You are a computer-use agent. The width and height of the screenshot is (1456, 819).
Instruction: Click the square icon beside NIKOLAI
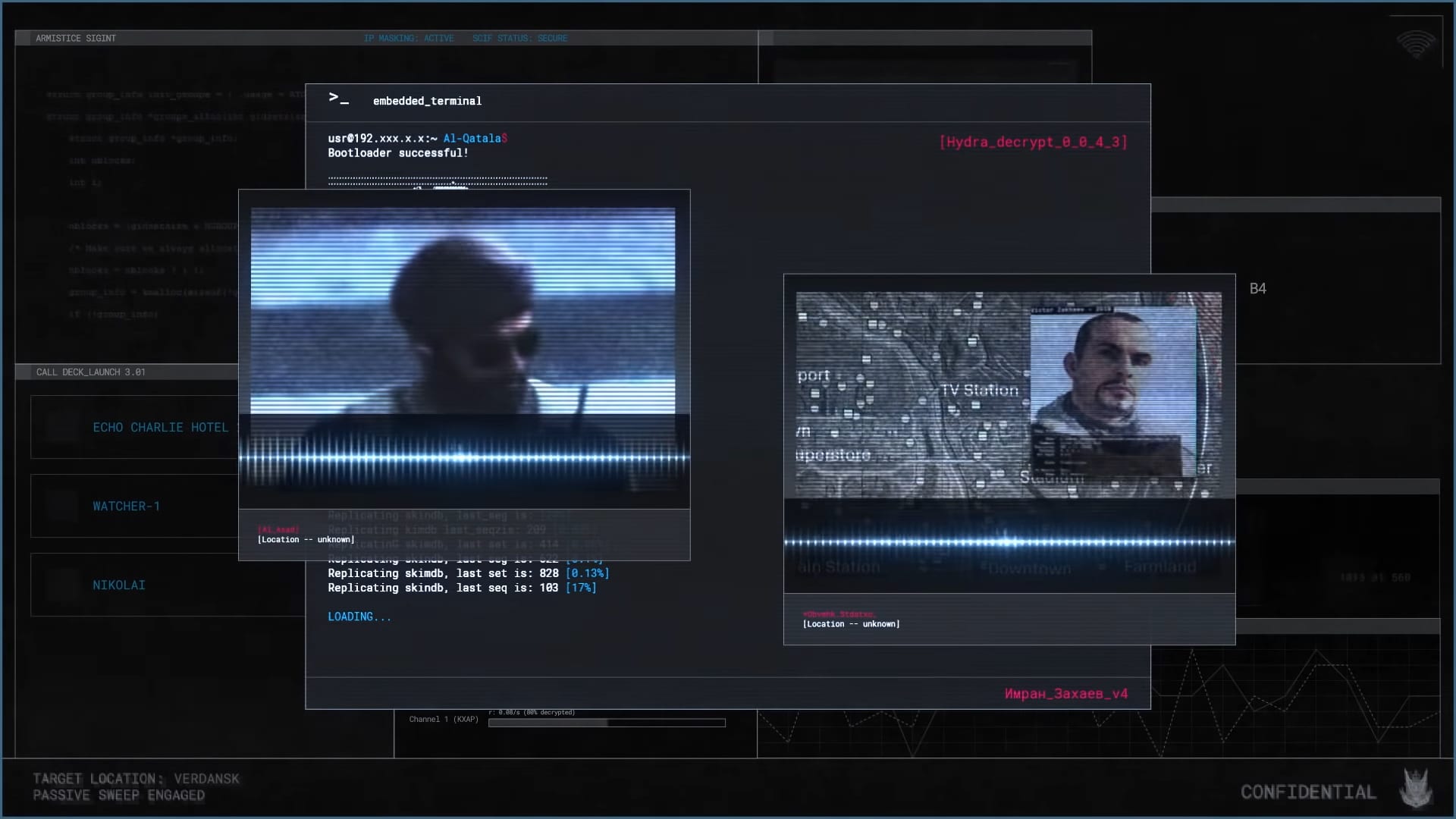pyautogui.click(x=62, y=585)
